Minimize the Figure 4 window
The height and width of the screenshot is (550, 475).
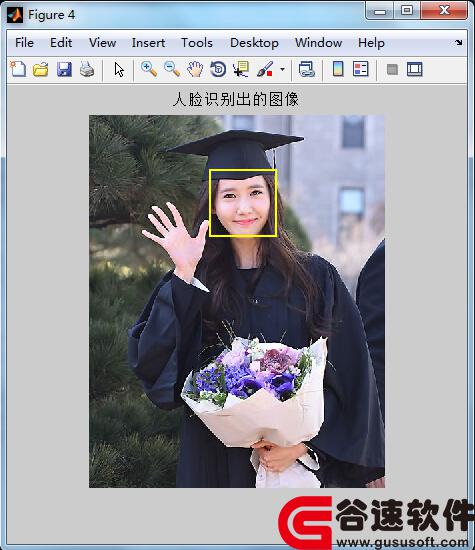380,11
